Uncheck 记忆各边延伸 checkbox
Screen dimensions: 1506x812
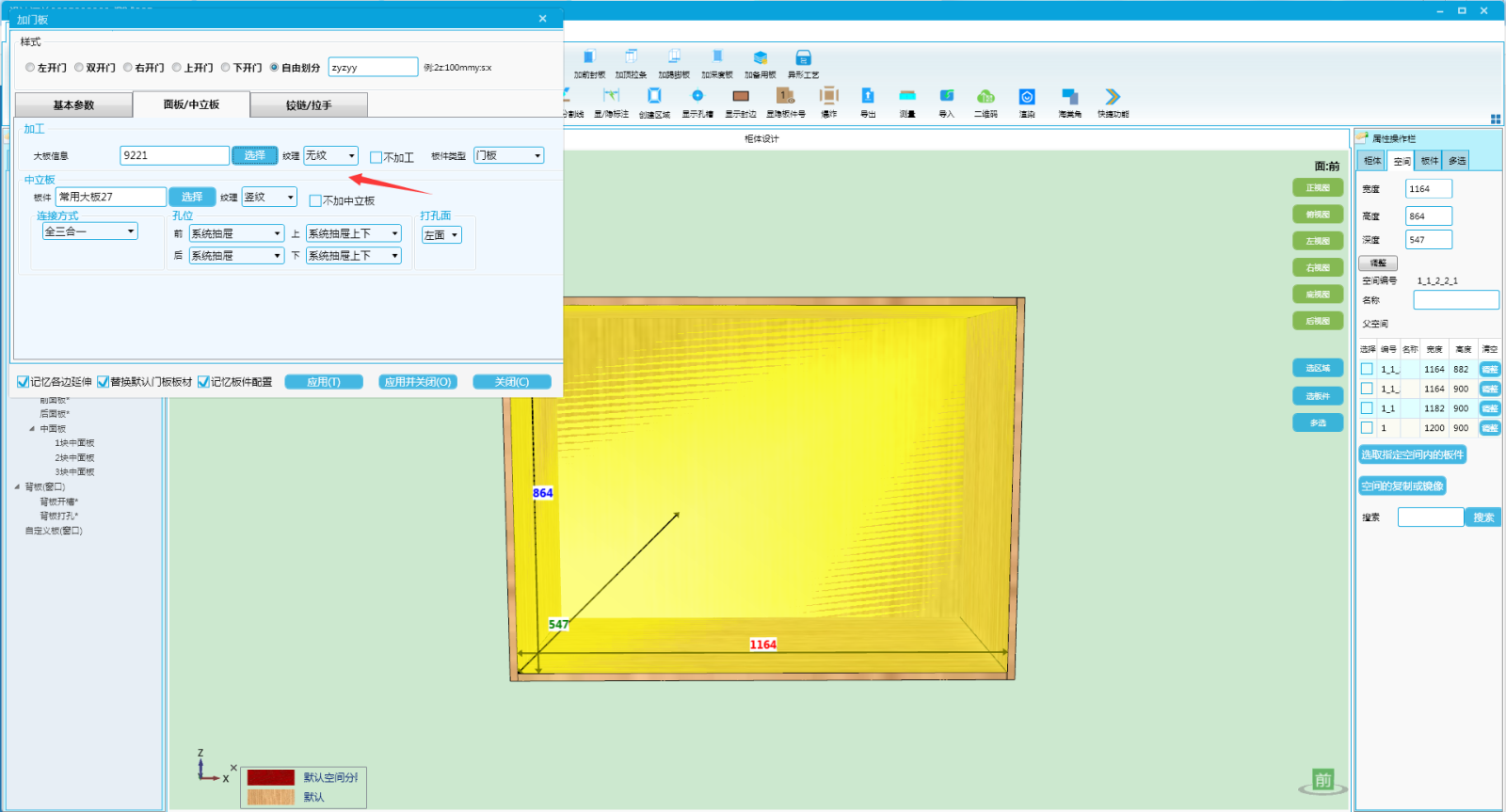[x=24, y=382]
